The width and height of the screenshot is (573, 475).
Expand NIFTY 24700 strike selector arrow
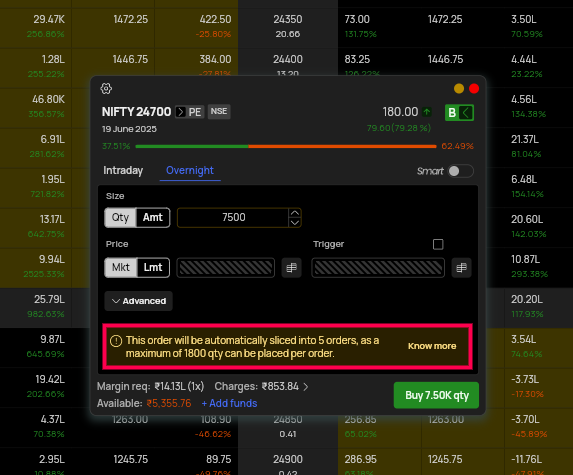point(181,112)
